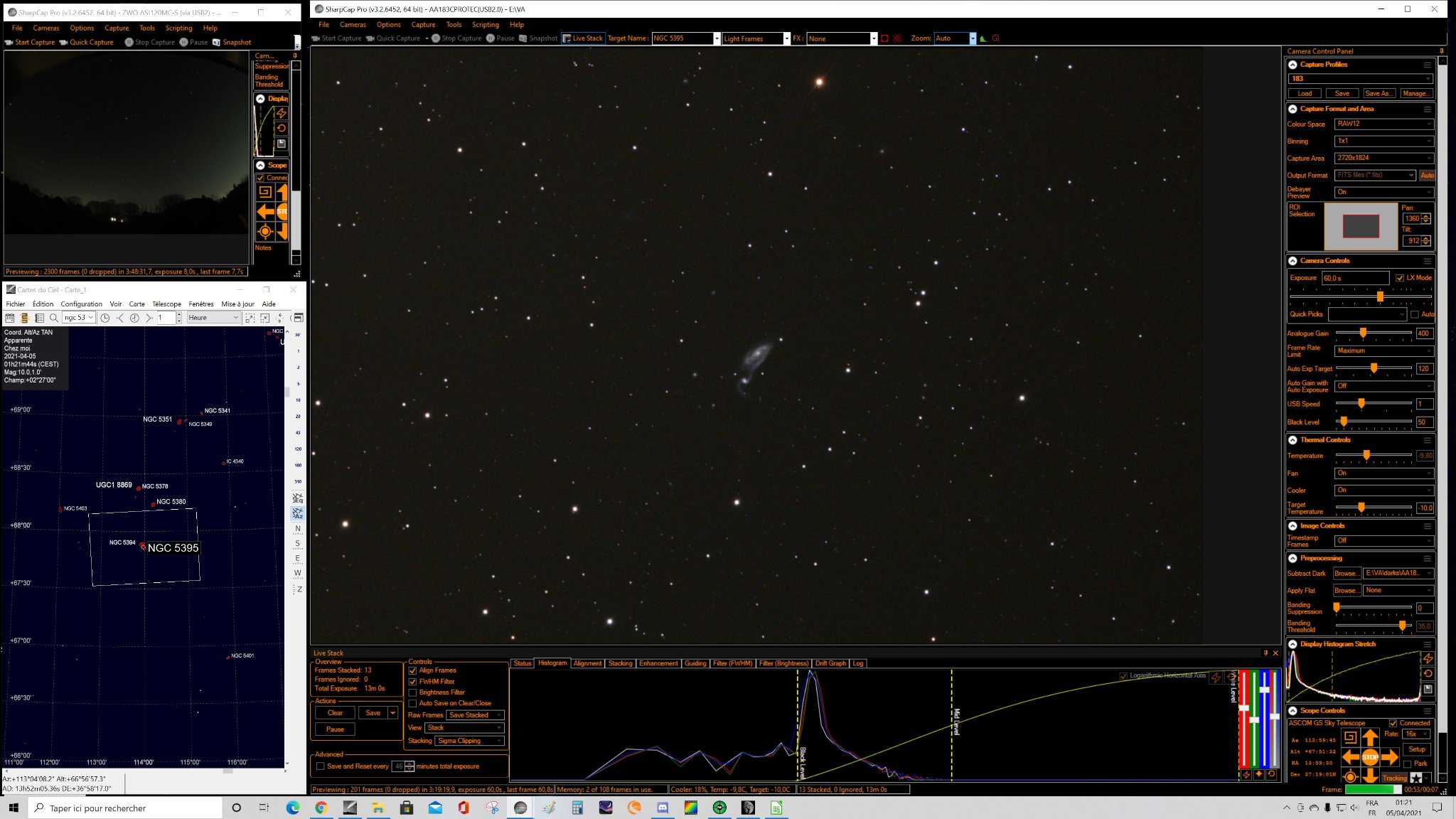Move the telescope down with the down arrow
This screenshot has height=819, width=1456.
coord(1370,776)
